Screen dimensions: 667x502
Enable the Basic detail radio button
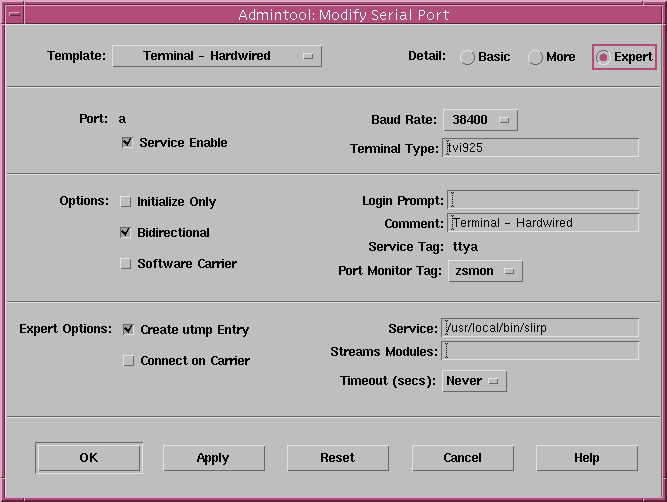click(468, 57)
